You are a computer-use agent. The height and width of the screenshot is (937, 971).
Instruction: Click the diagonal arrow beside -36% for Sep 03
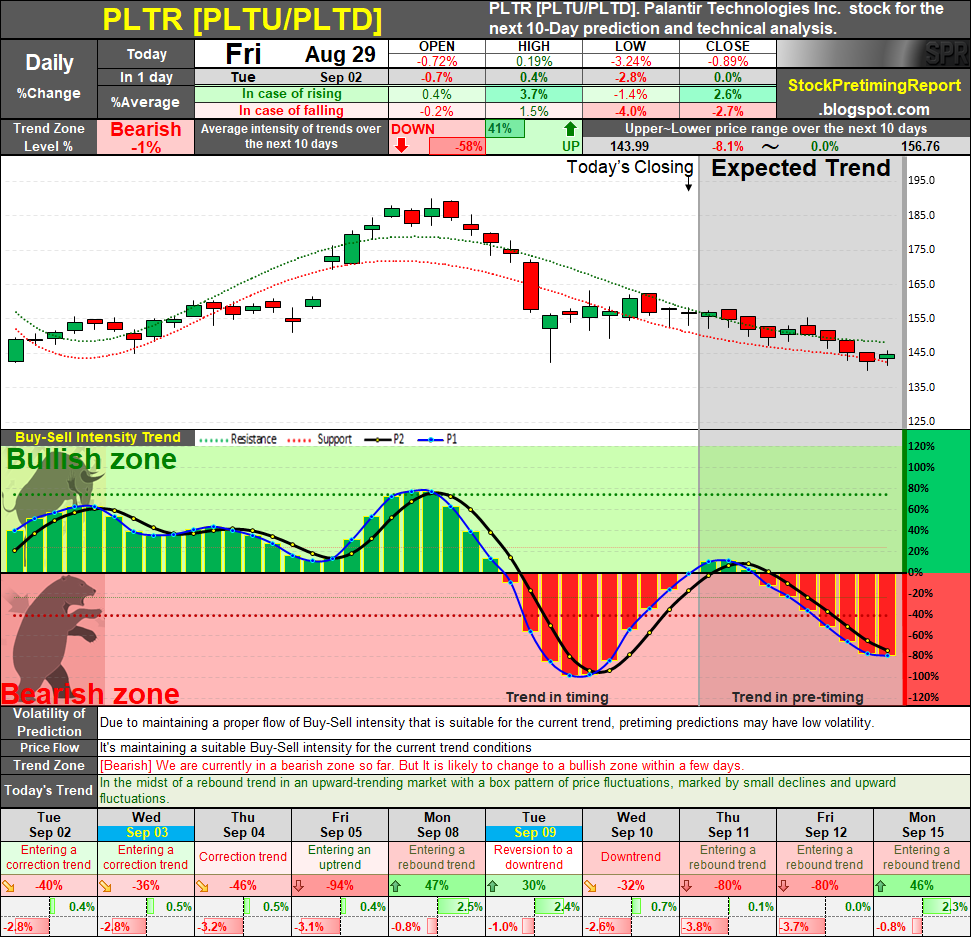106,886
